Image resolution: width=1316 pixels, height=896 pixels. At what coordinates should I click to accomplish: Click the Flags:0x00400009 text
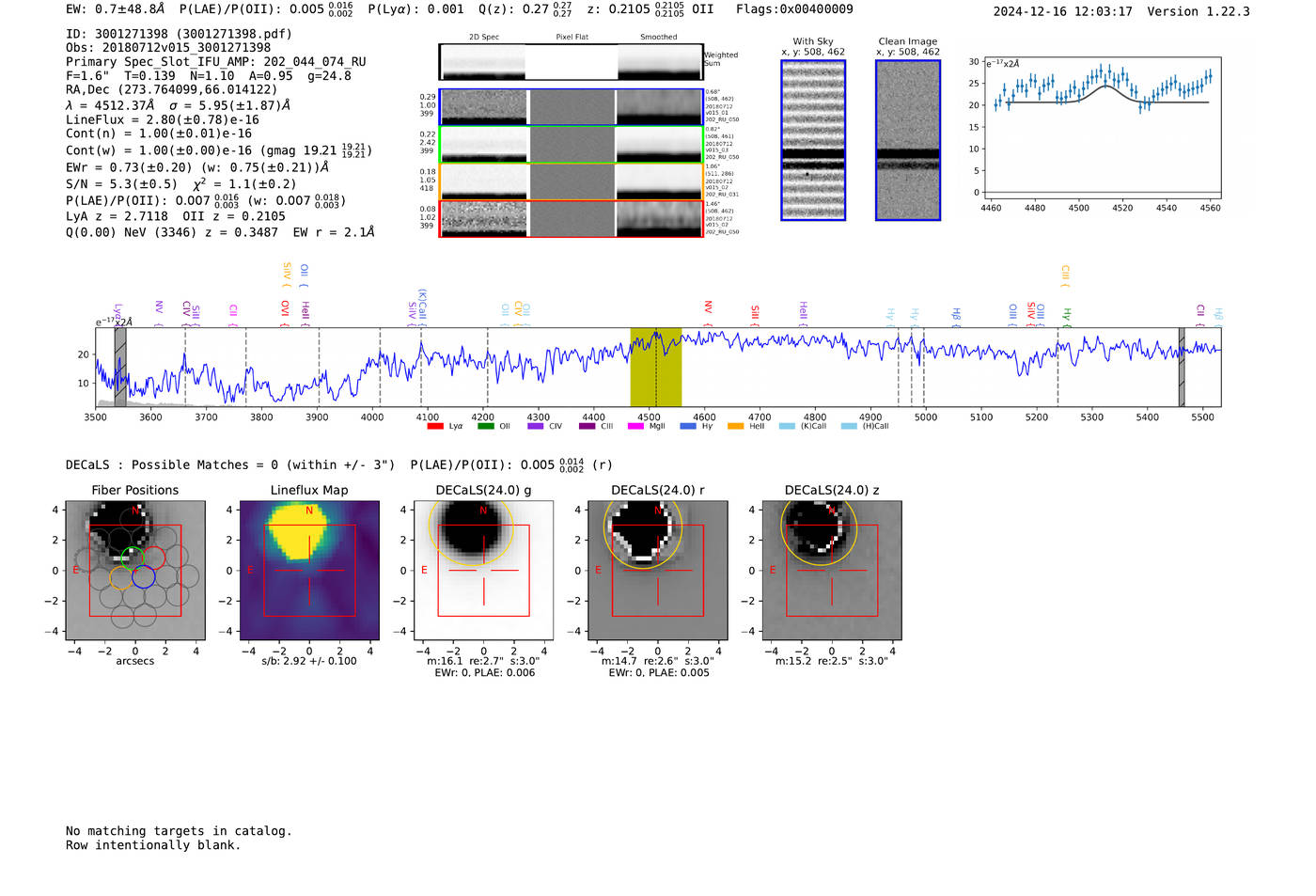click(x=794, y=9)
